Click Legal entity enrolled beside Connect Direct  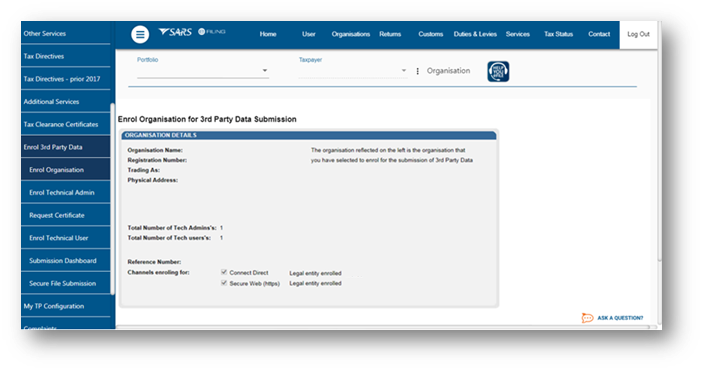point(315,273)
